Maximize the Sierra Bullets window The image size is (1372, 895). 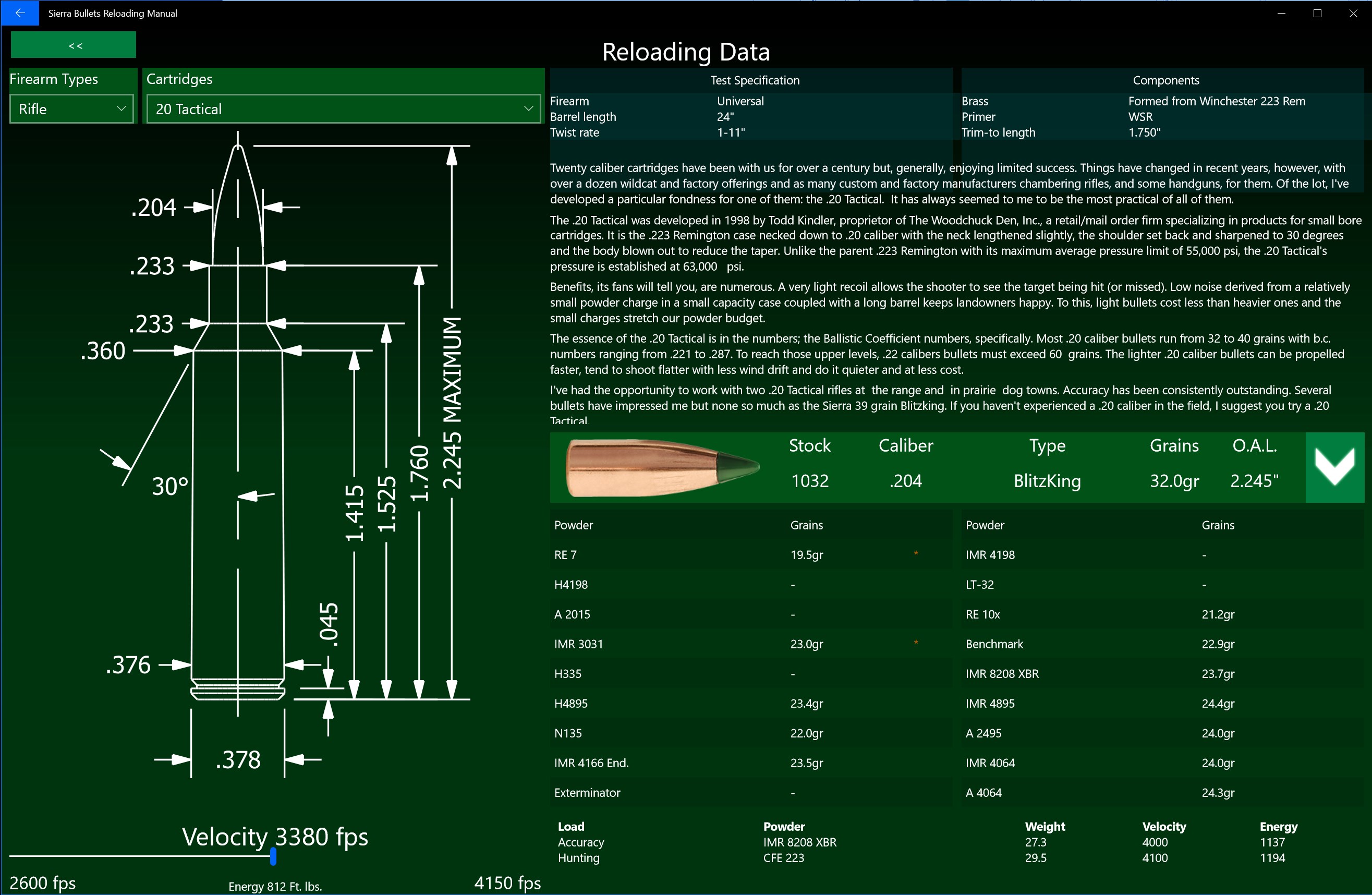coord(1317,13)
